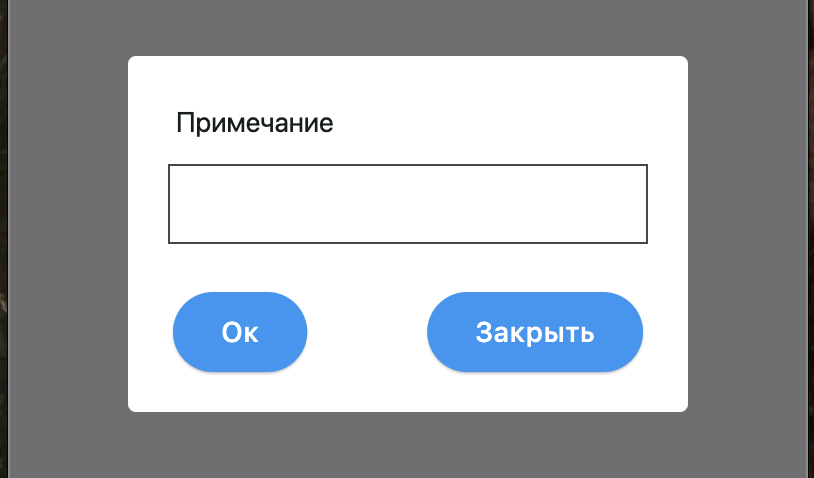Image resolution: width=814 pixels, height=478 pixels.
Task: Confirm the note with Ок
Action: point(240,332)
